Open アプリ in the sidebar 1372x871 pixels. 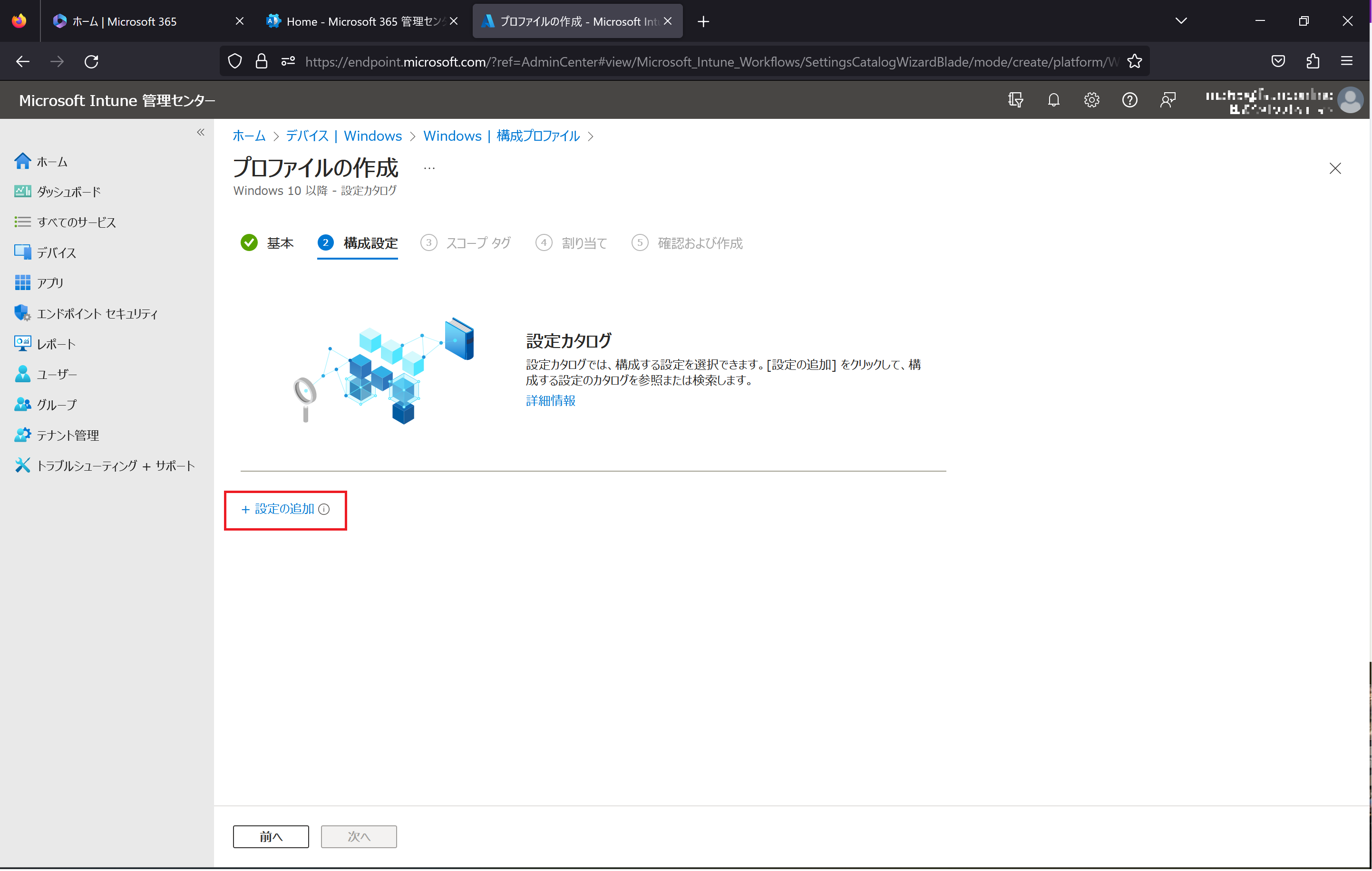39,283
